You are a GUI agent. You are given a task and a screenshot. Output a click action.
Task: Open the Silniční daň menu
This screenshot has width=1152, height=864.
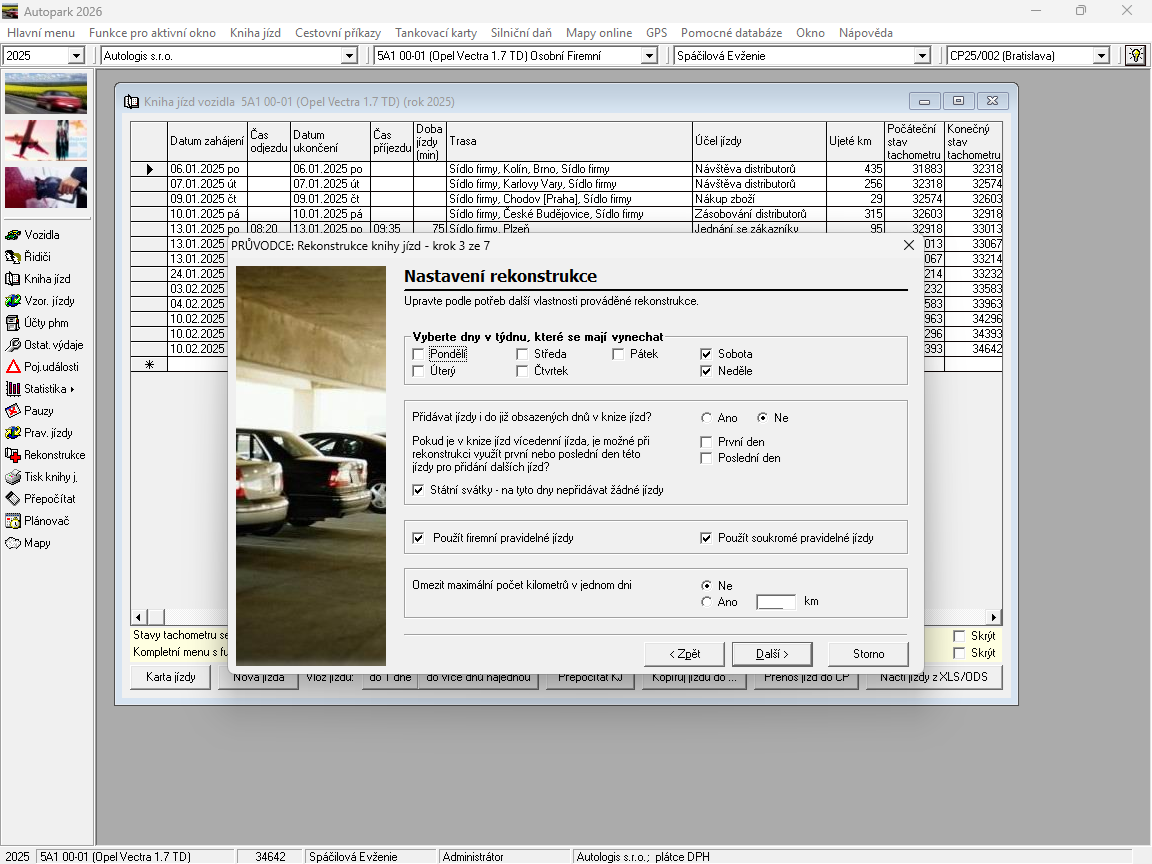click(x=521, y=33)
